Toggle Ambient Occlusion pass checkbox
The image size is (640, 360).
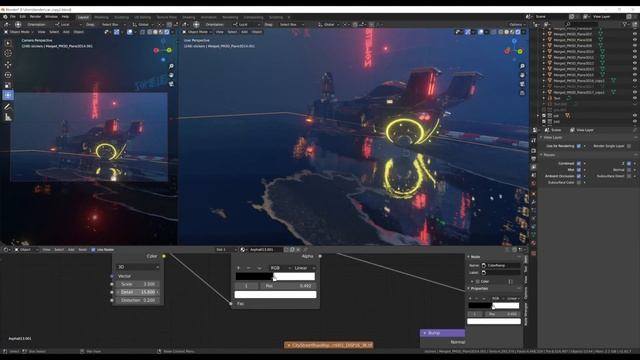click(x=579, y=176)
